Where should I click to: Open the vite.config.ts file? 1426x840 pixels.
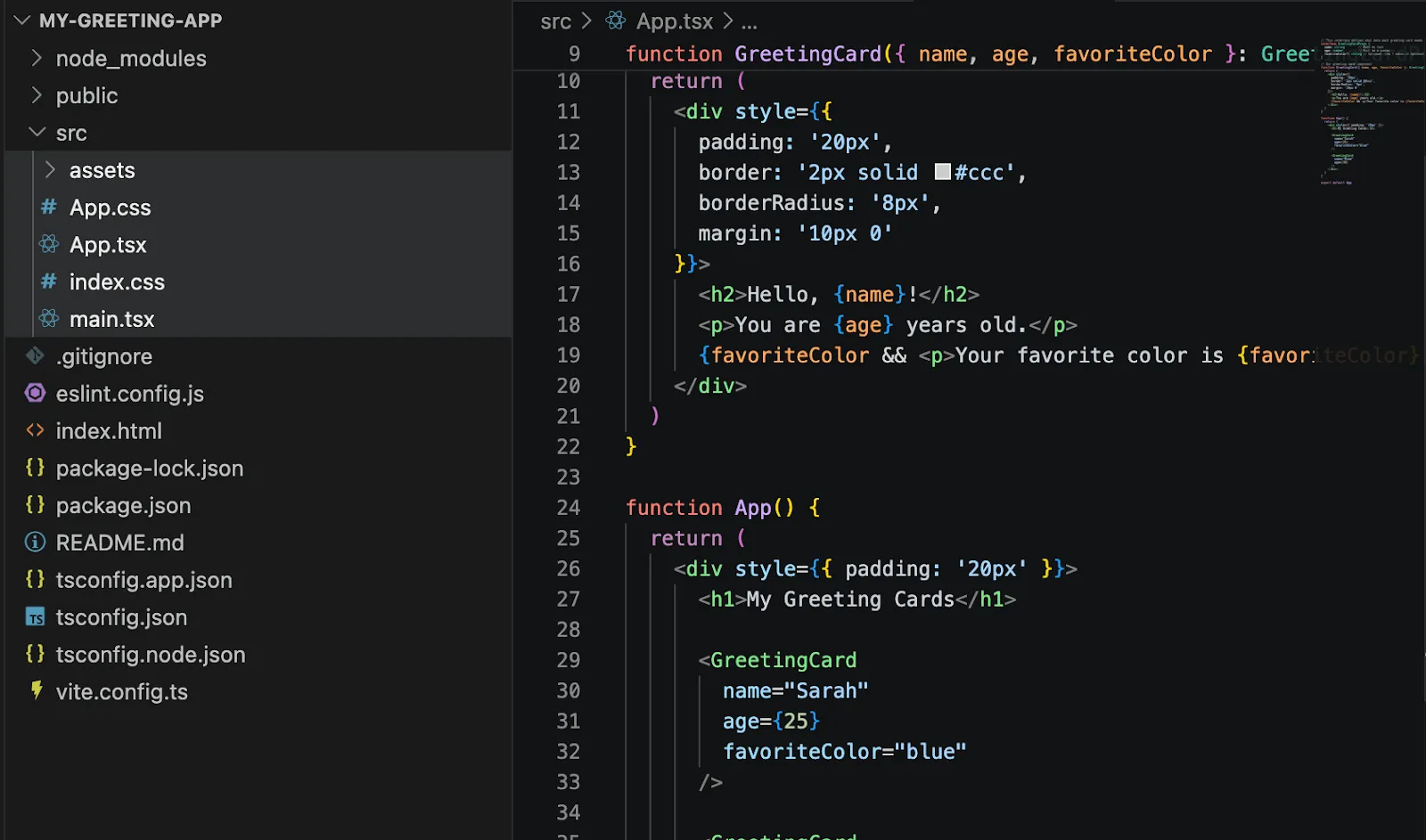(121, 692)
